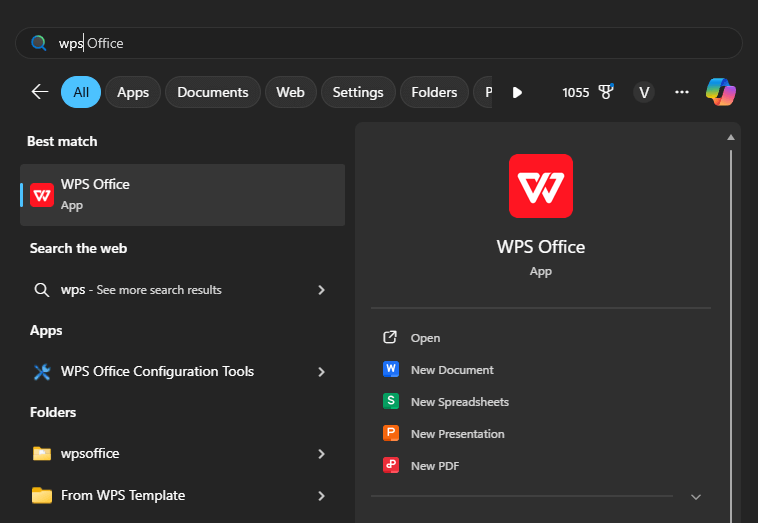Click the wpsoffice folder icon
The height and width of the screenshot is (523, 758).
[42, 453]
